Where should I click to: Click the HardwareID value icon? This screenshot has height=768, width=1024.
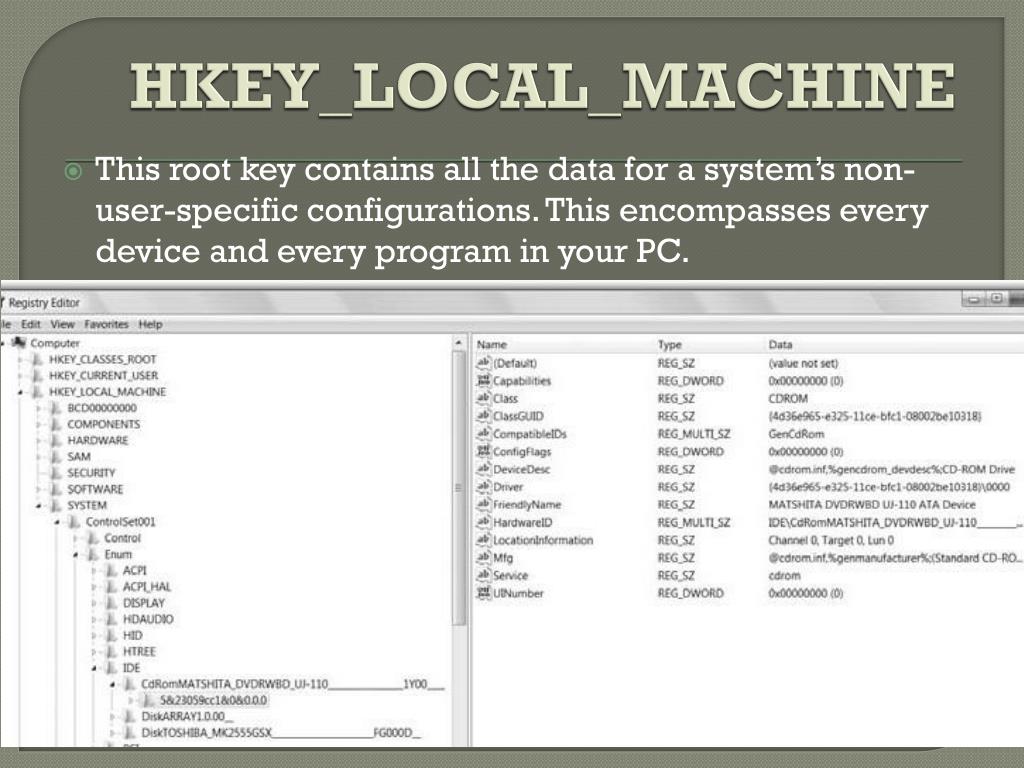[x=483, y=522]
